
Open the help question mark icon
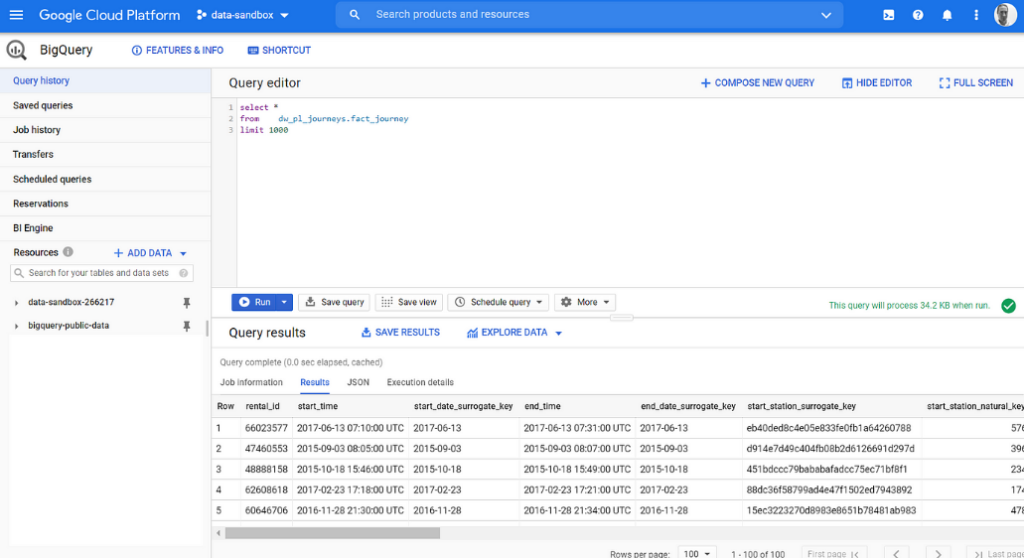918,15
